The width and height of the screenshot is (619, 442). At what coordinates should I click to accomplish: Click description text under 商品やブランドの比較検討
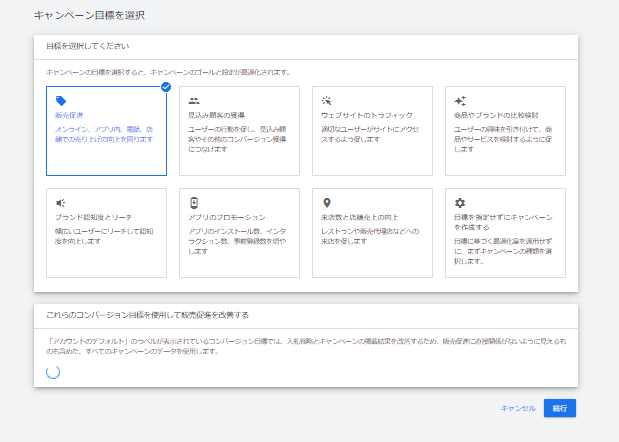pyautogui.click(x=503, y=139)
